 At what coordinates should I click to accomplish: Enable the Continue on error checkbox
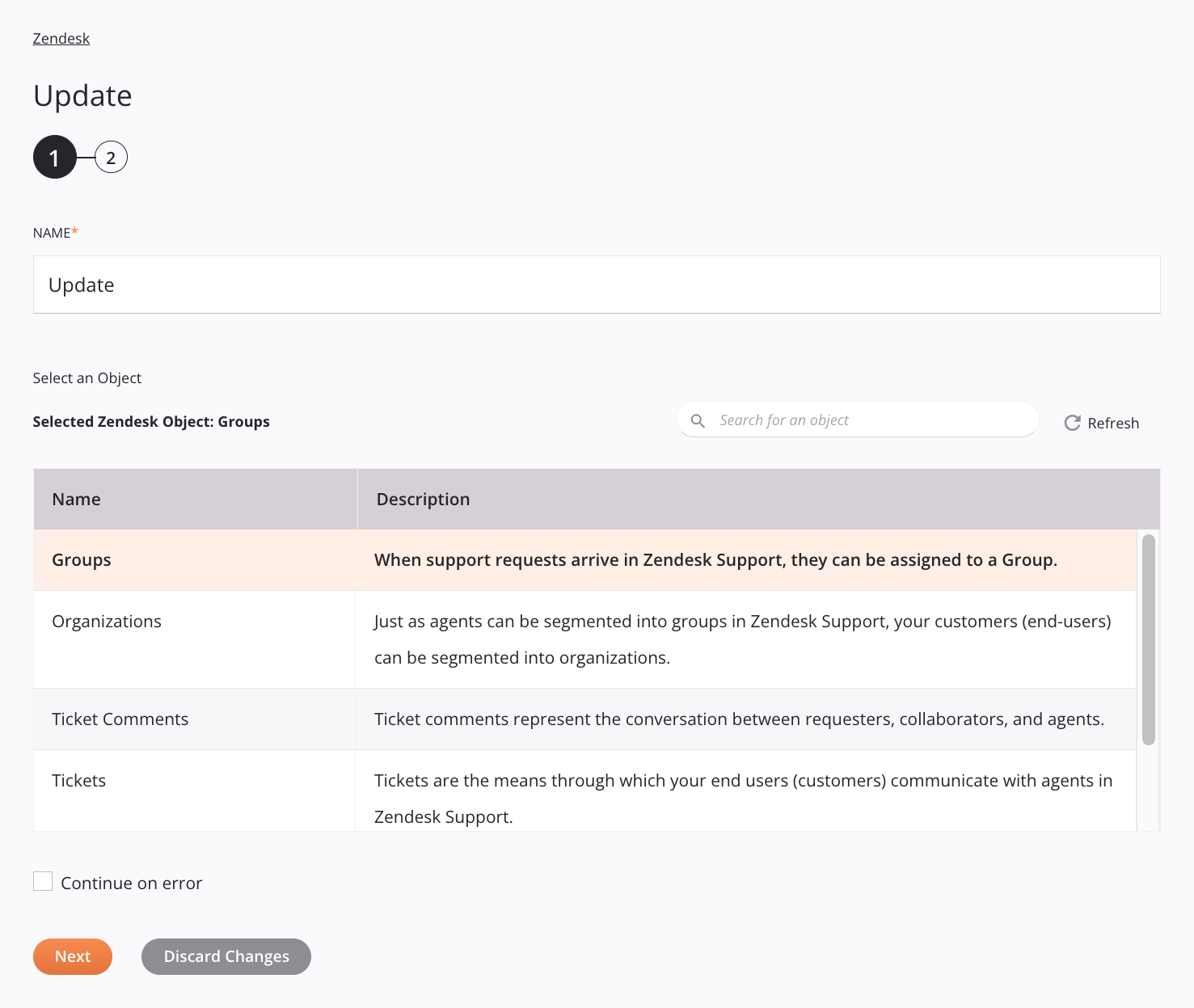43,881
